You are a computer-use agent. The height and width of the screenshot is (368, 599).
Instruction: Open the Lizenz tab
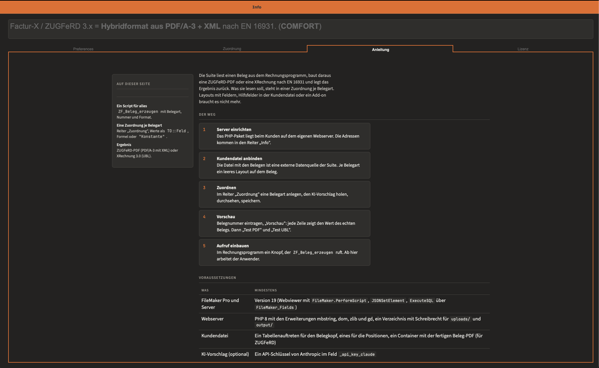(x=523, y=49)
